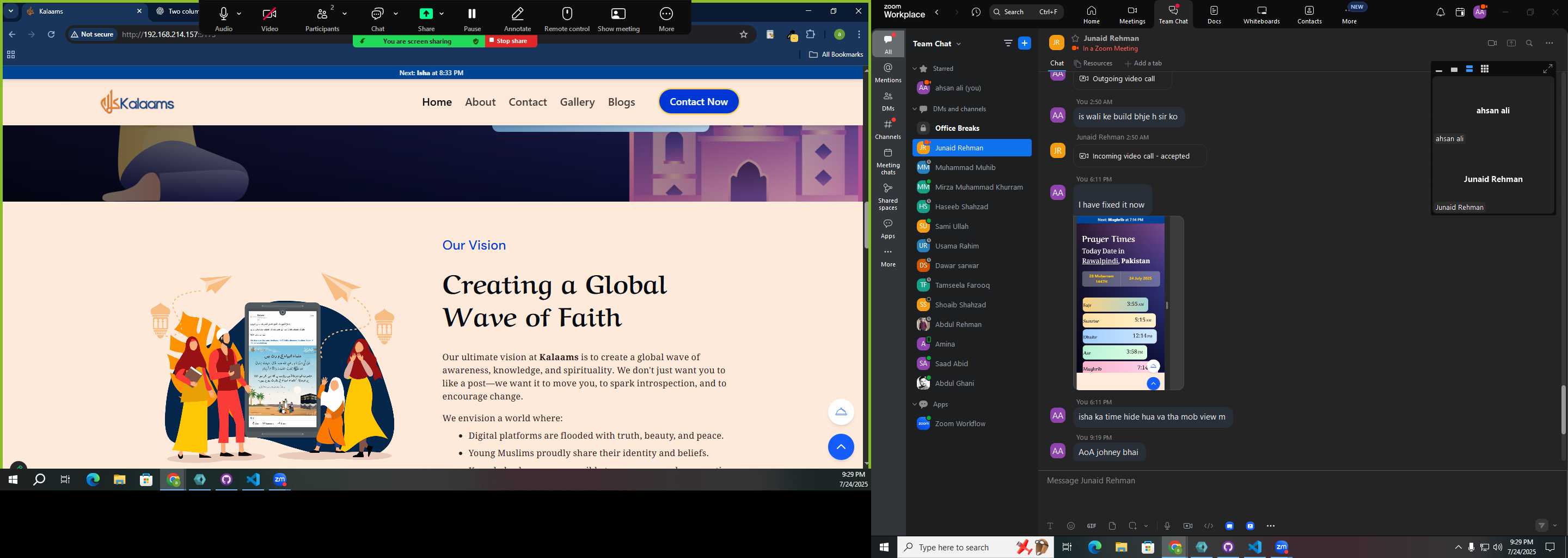Open the emoji picker in message box
Screen dimensions: 1568x558
(1071, 526)
